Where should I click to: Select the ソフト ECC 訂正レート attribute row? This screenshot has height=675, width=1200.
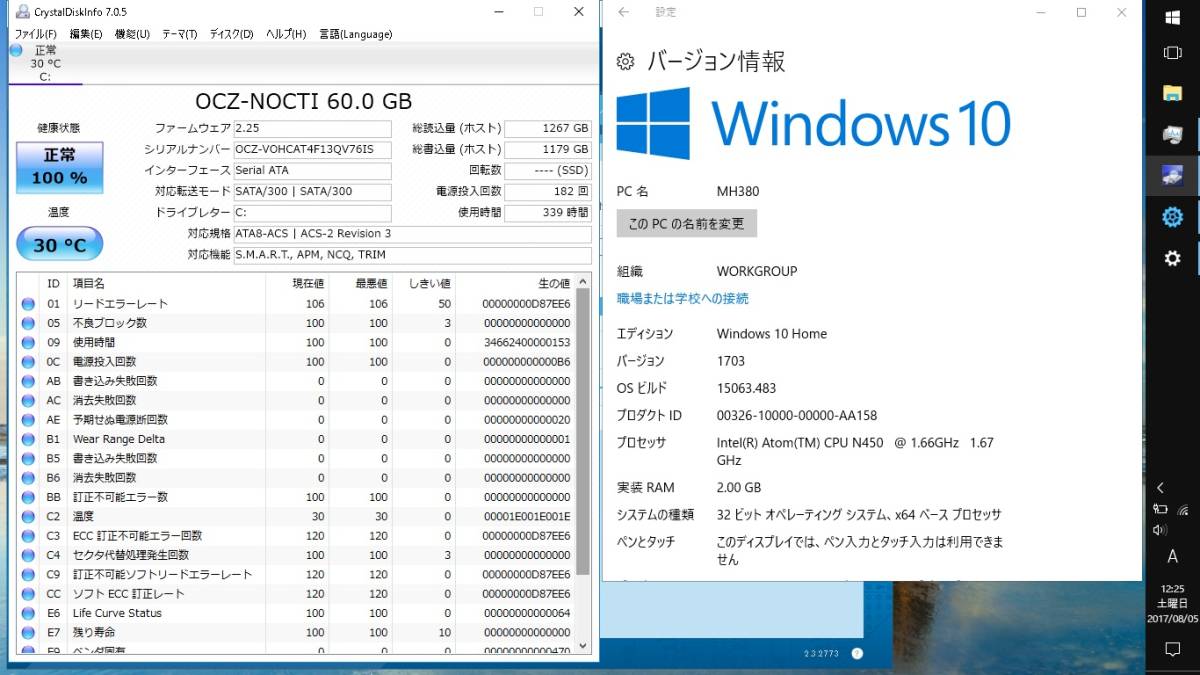(x=297, y=594)
